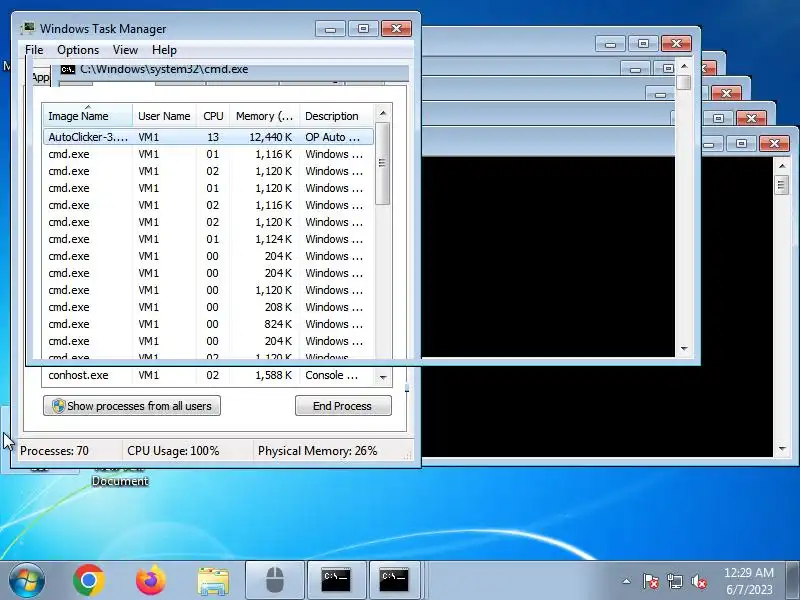Select the conhost.exe process row

[x=209, y=375]
